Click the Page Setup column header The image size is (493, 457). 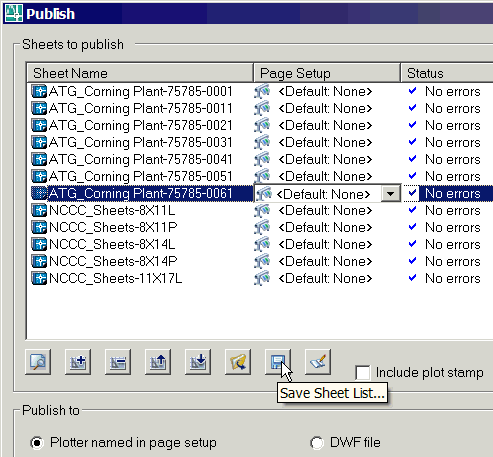(x=327, y=73)
